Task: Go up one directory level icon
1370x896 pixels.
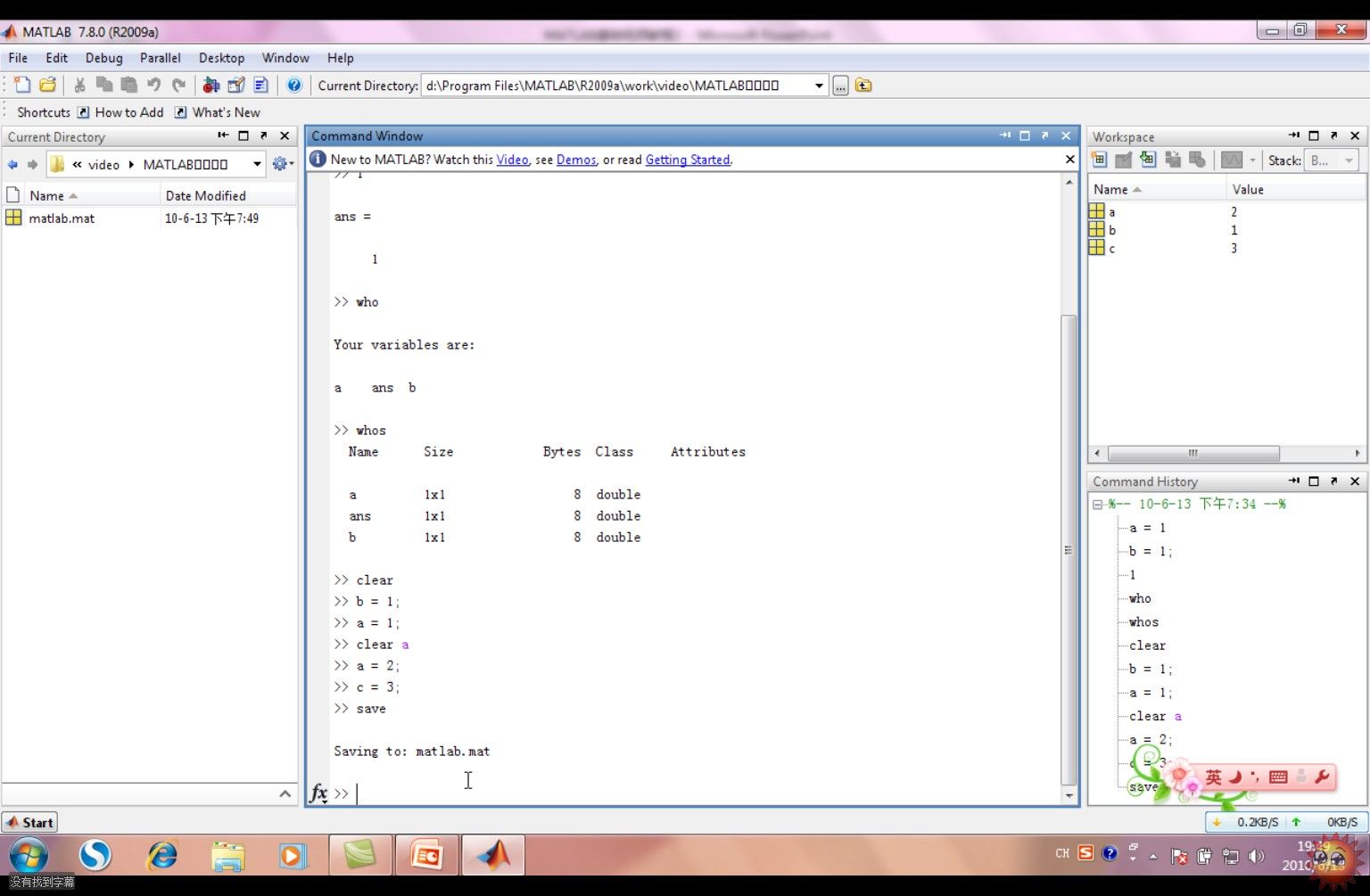Action: (x=863, y=86)
